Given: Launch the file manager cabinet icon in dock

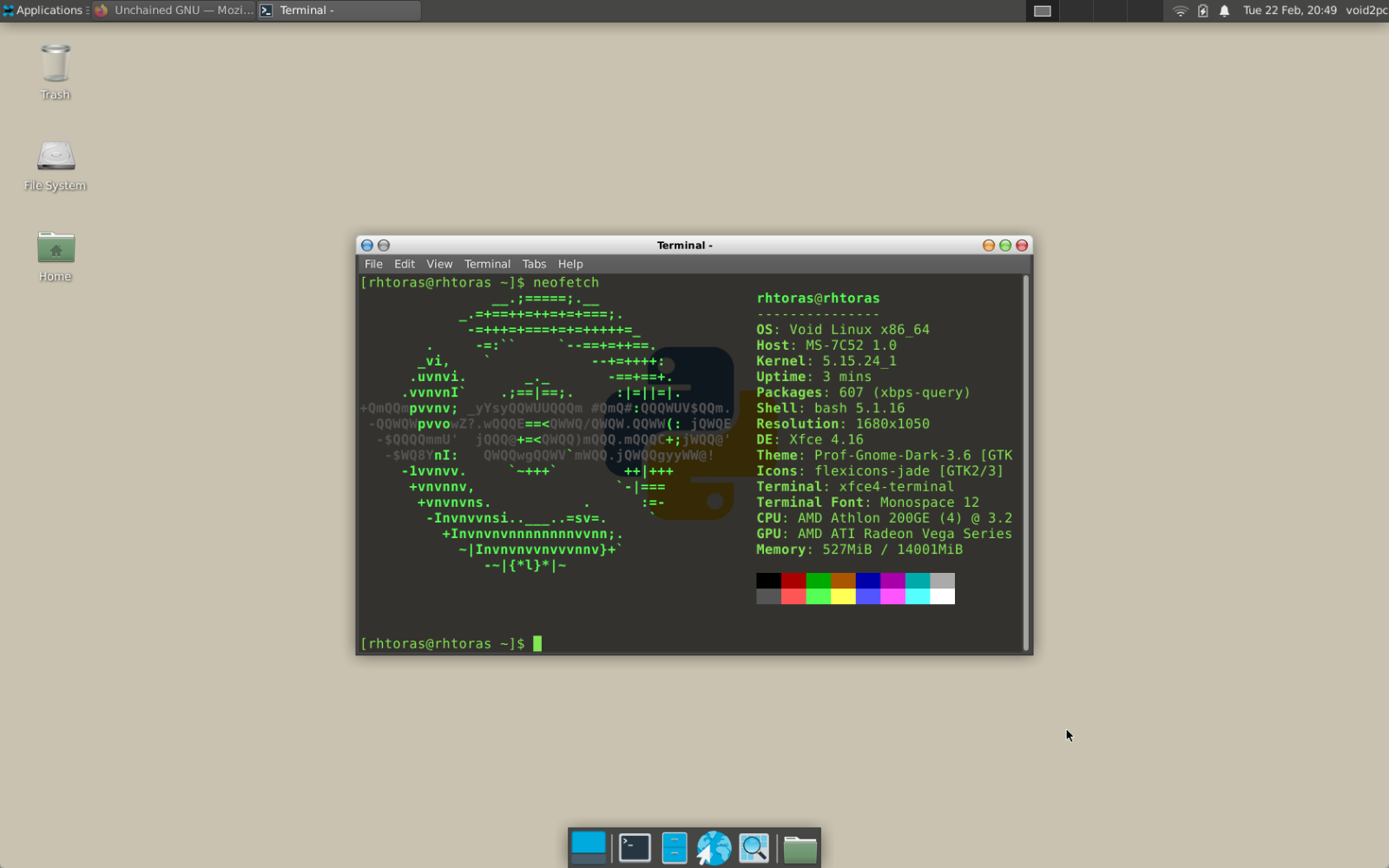Looking at the screenshot, I should 675,848.
